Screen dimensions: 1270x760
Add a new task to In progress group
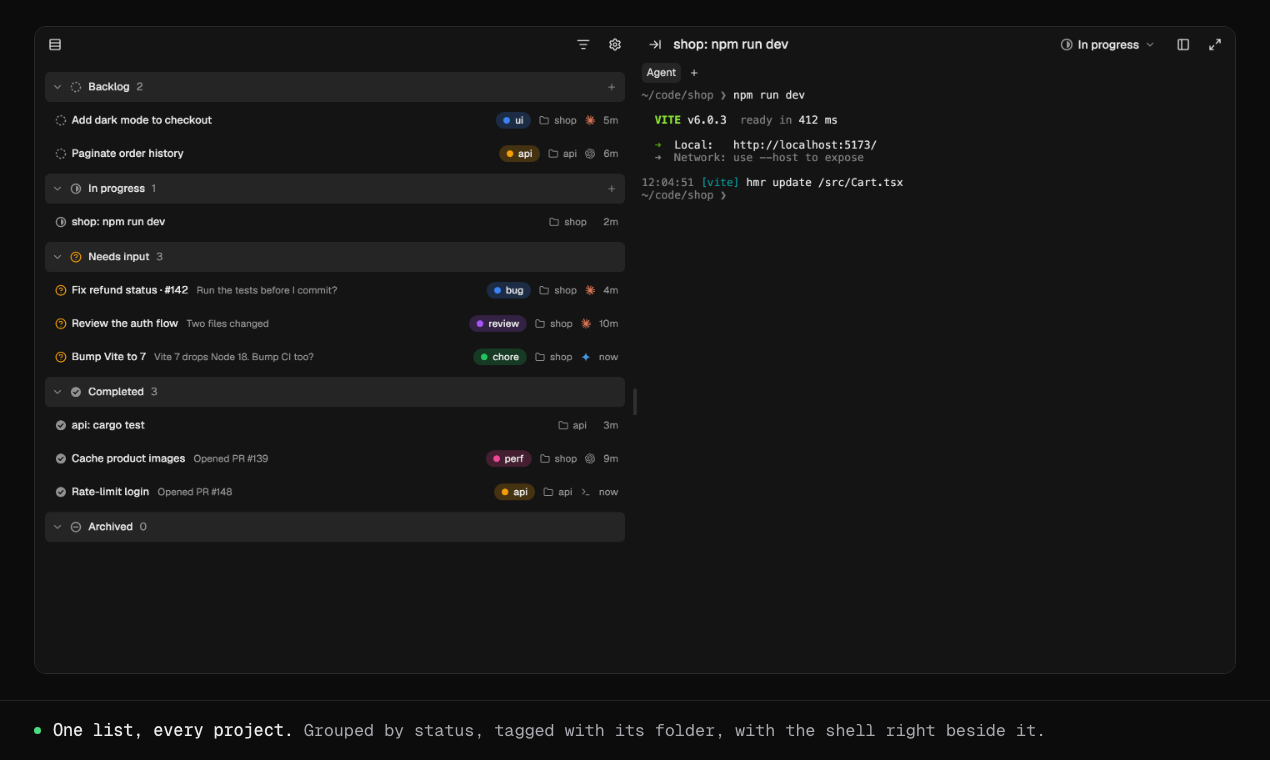612,189
